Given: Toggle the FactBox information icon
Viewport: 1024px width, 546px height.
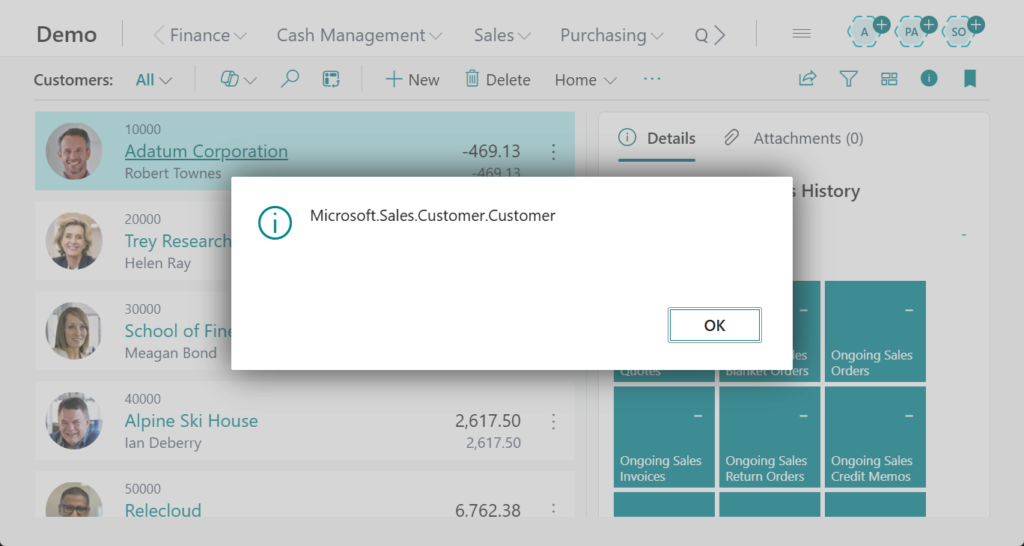Looking at the screenshot, I should click(929, 78).
